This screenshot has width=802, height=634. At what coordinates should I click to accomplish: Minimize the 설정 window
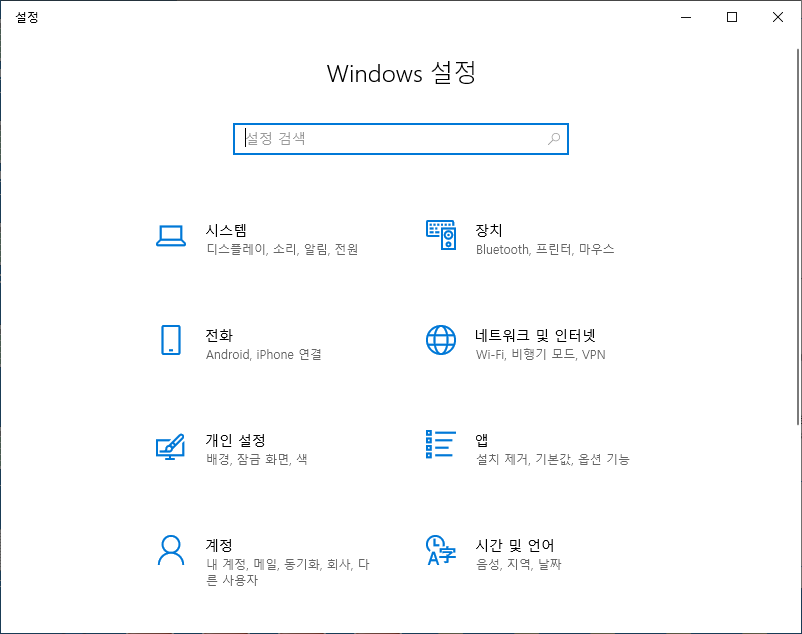click(x=686, y=17)
